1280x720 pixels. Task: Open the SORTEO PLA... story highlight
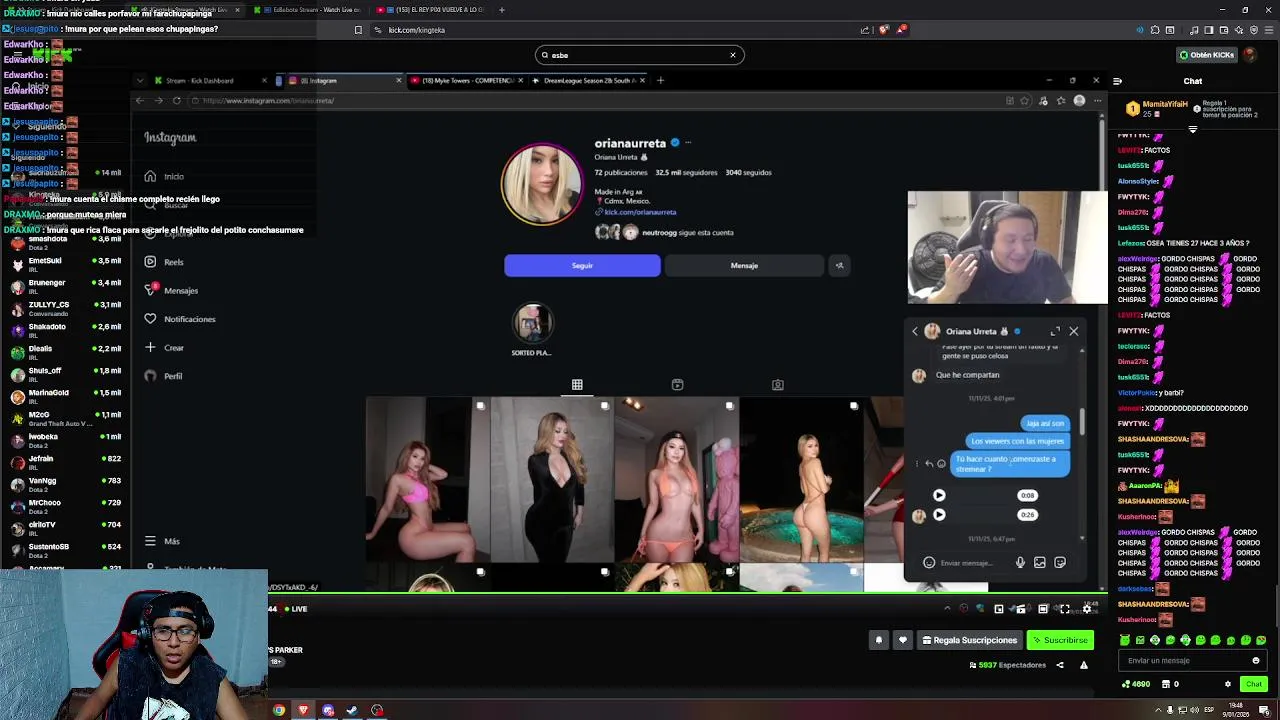pos(532,330)
